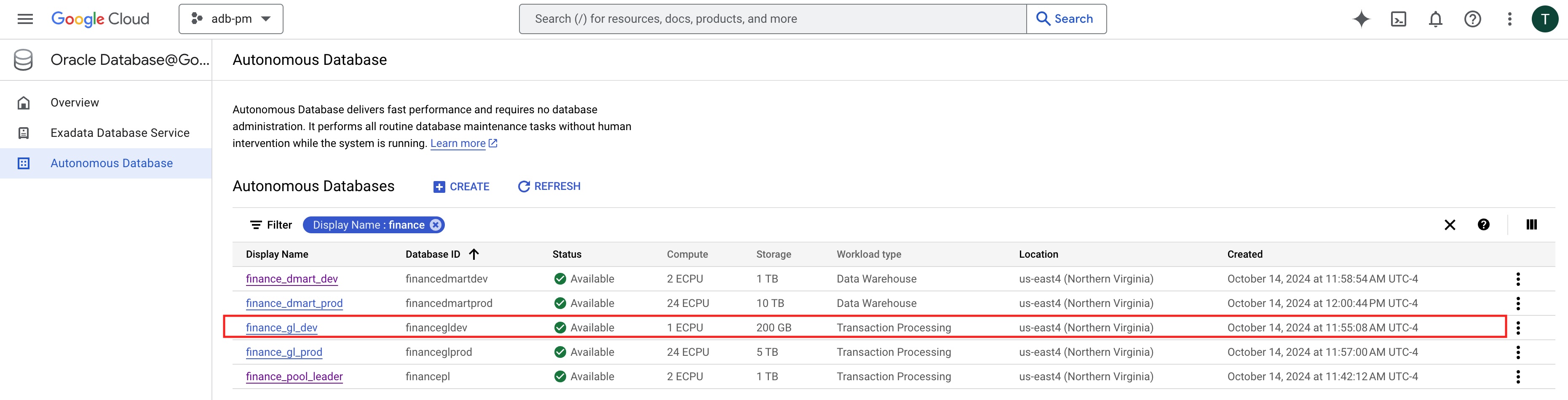Image resolution: width=1568 pixels, height=400 pixels.
Task: Follow the Learn more link
Action: coord(458,144)
